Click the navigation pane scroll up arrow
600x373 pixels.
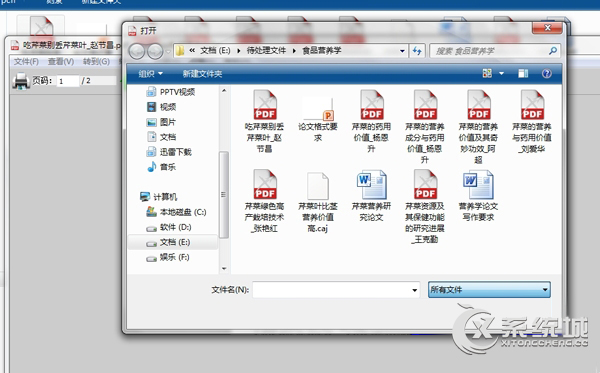click(224, 91)
